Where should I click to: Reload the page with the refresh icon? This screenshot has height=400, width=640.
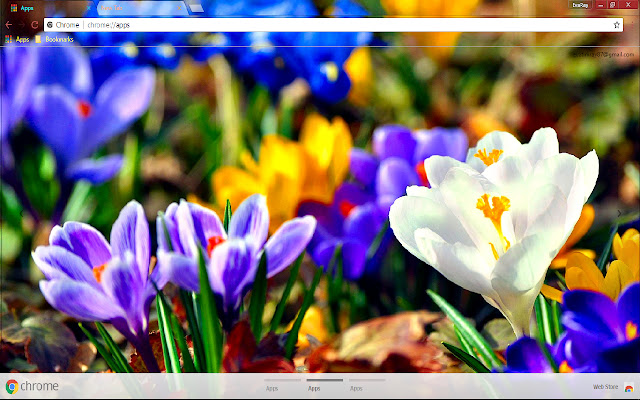click(35, 25)
